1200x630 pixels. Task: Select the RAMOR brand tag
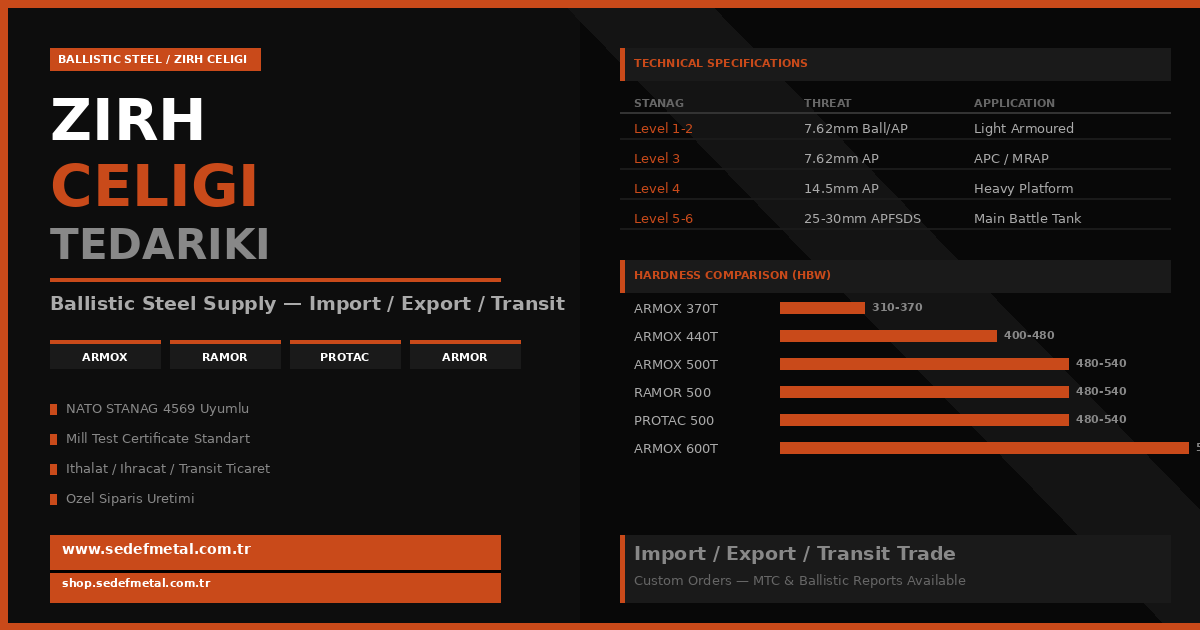coord(225,355)
